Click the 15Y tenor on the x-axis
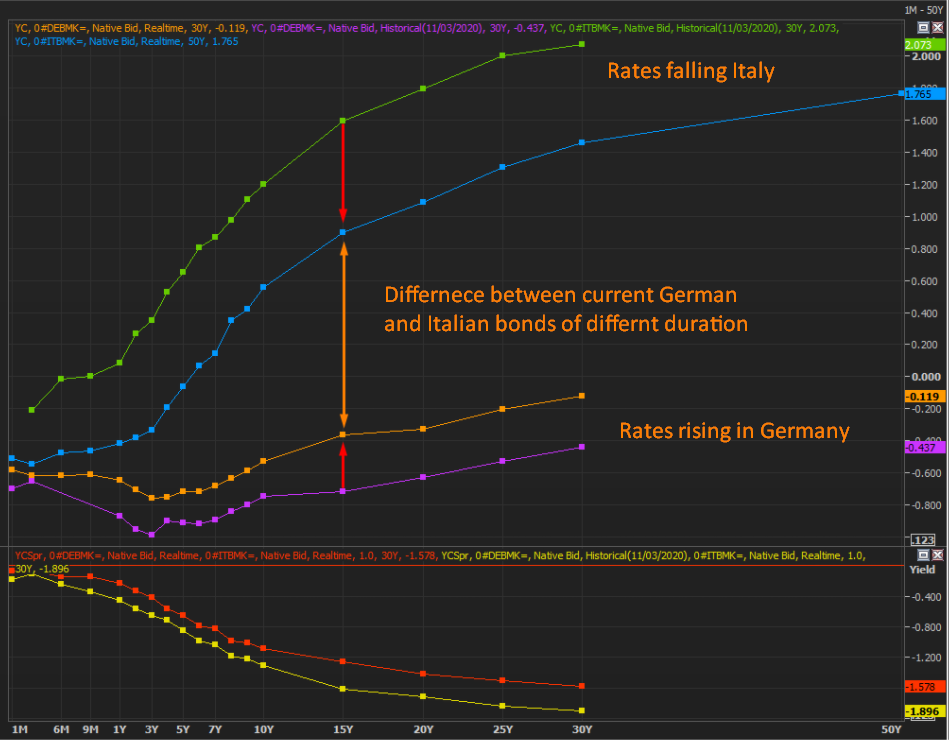The width and height of the screenshot is (949, 740). click(343, 729)
